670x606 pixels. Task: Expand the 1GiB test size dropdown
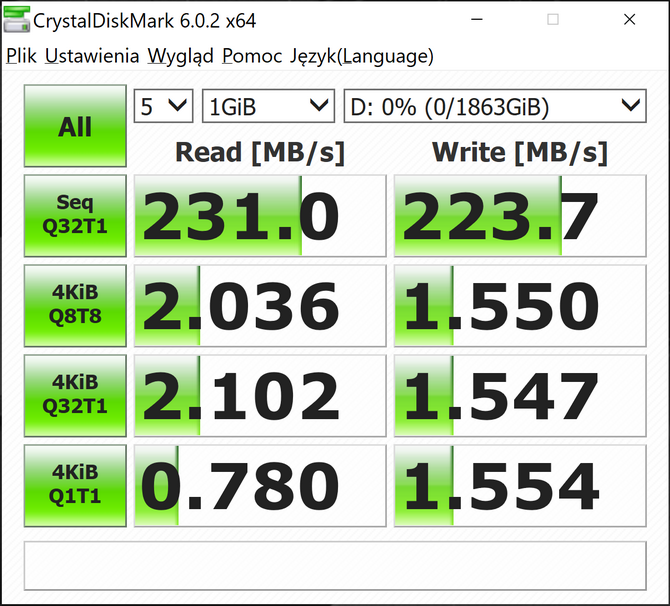[268, 106]
